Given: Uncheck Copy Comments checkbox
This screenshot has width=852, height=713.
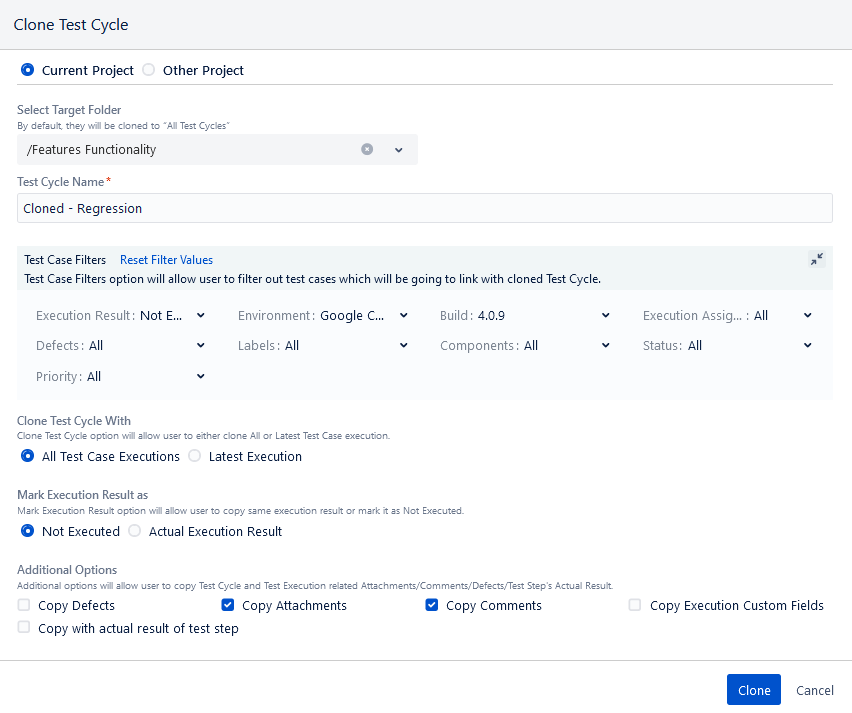Looking at the screenshot, I should 431,605.
